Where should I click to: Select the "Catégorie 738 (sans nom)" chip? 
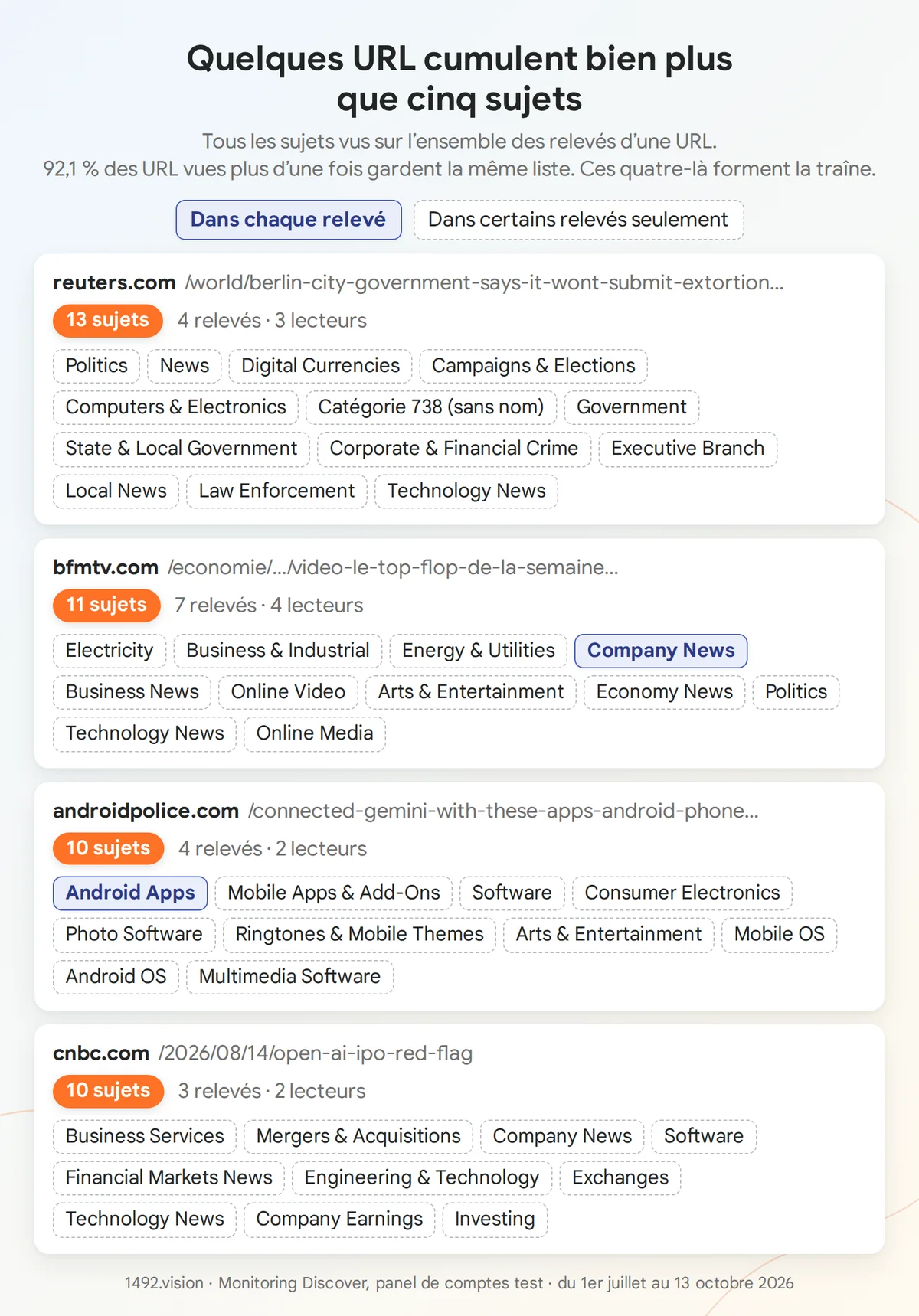(x=431, y=407)
